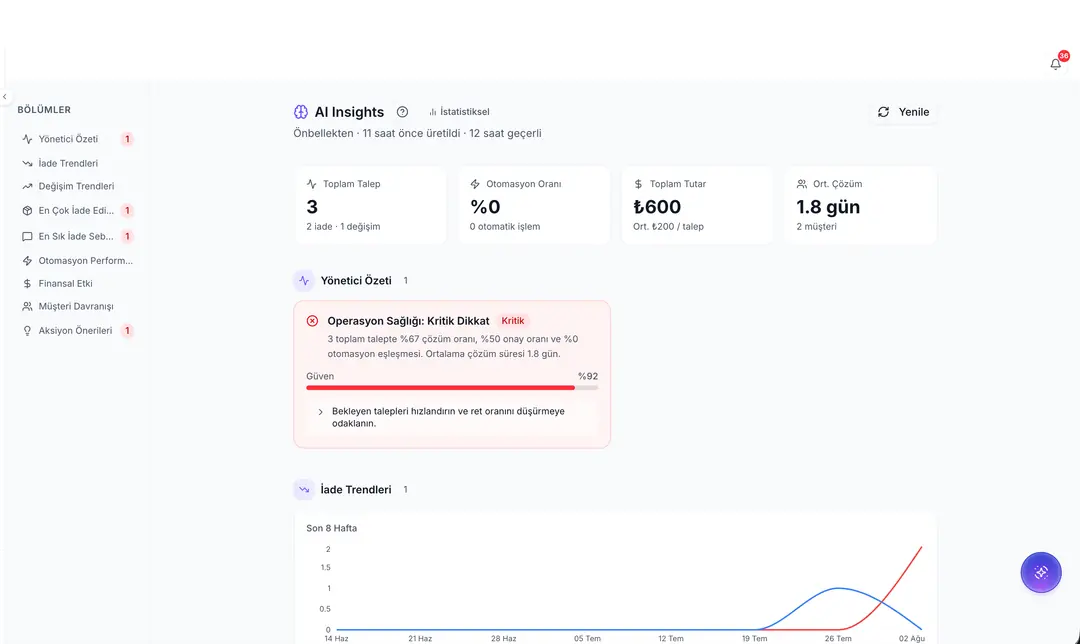
Task: Click the İstatistiksel label
Action: [x=465, y=112]
